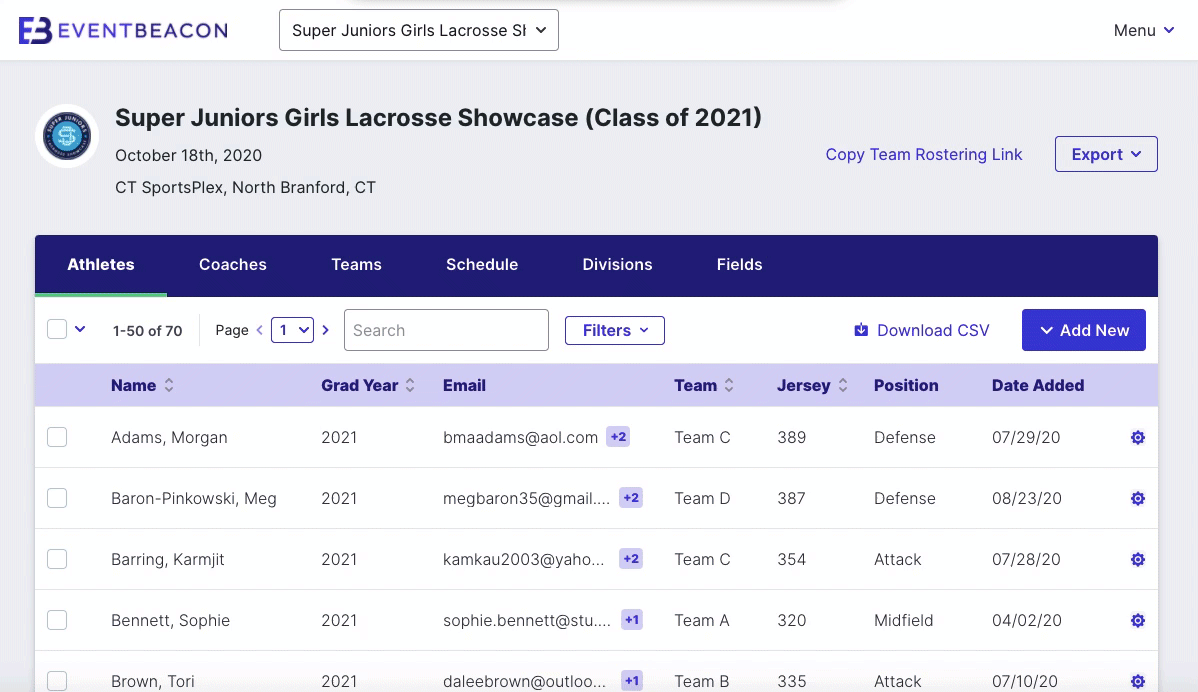Viewport: 1198px width, 692px height.
Task: Click the name Brown, Tori
Action: click(153, 681)
